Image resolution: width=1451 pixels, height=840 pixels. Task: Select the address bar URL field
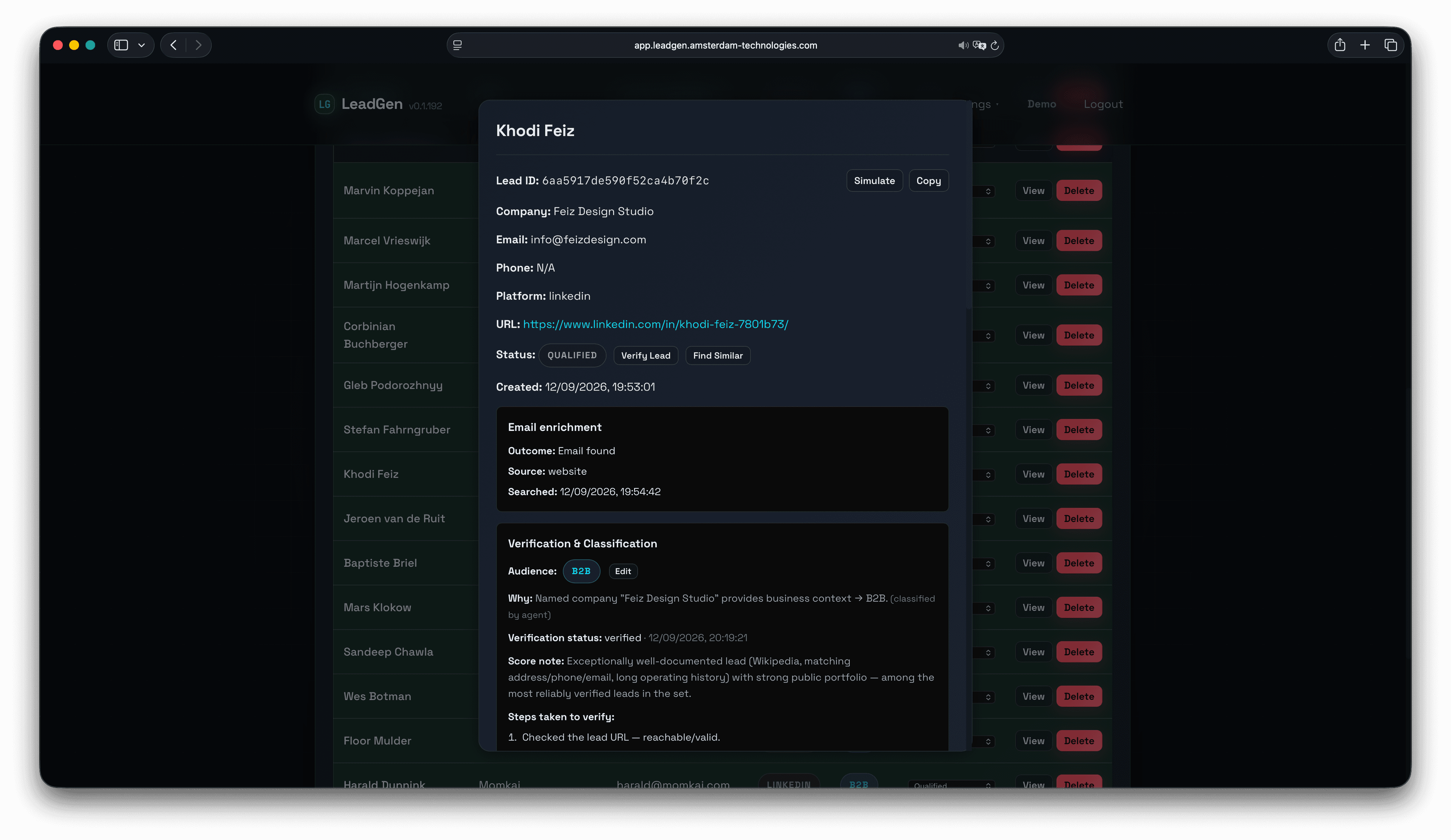725,45
